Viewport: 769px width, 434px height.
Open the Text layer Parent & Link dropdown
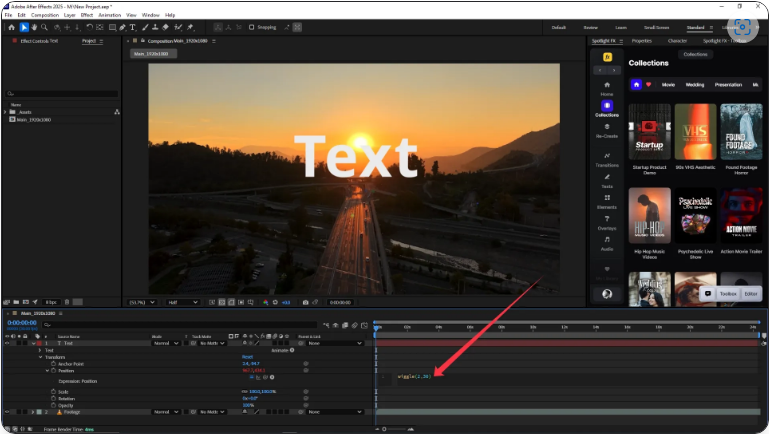(x=335, y=343)
